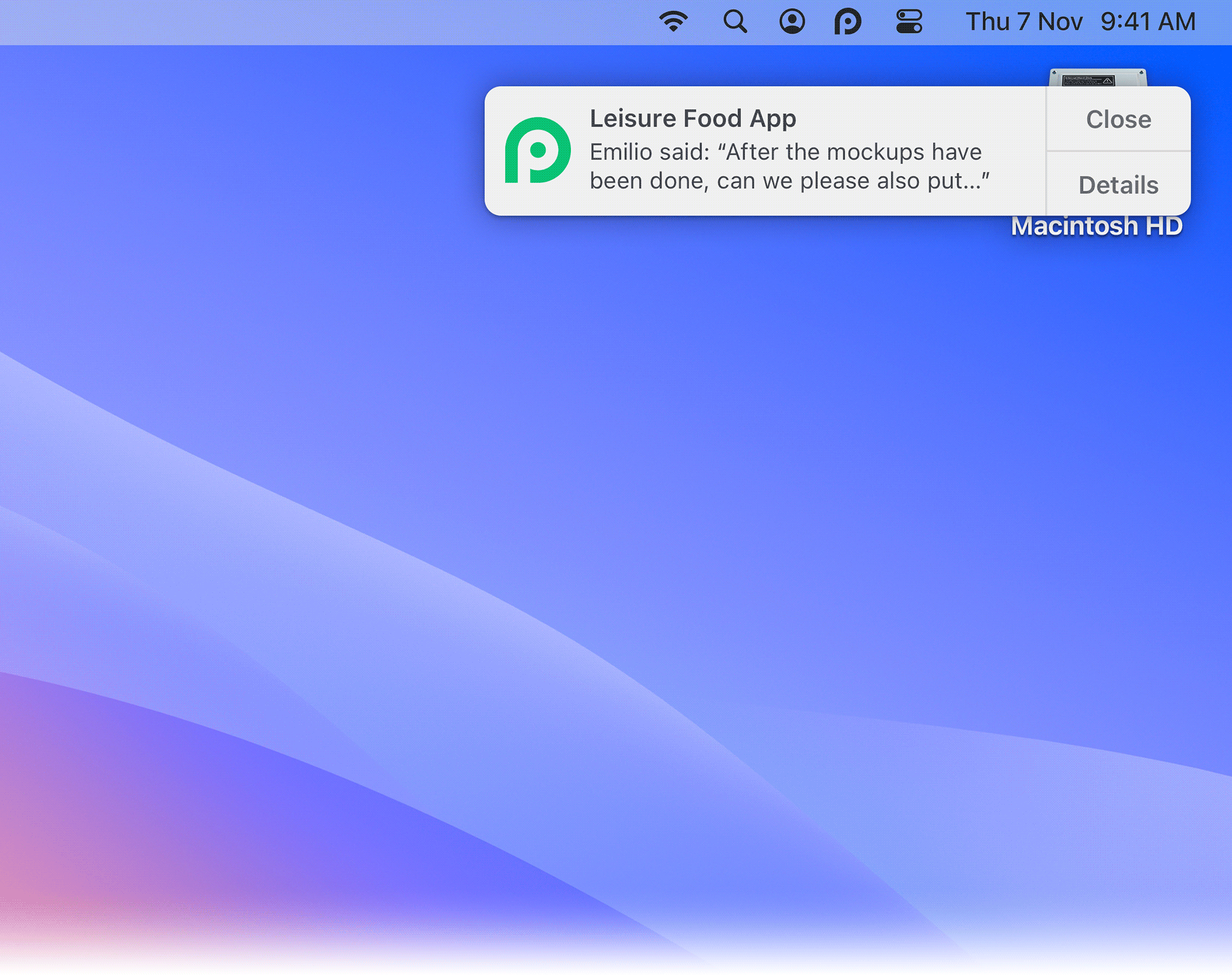
Task: Click "After the mockups have" message line
Action: click(853, 152)
